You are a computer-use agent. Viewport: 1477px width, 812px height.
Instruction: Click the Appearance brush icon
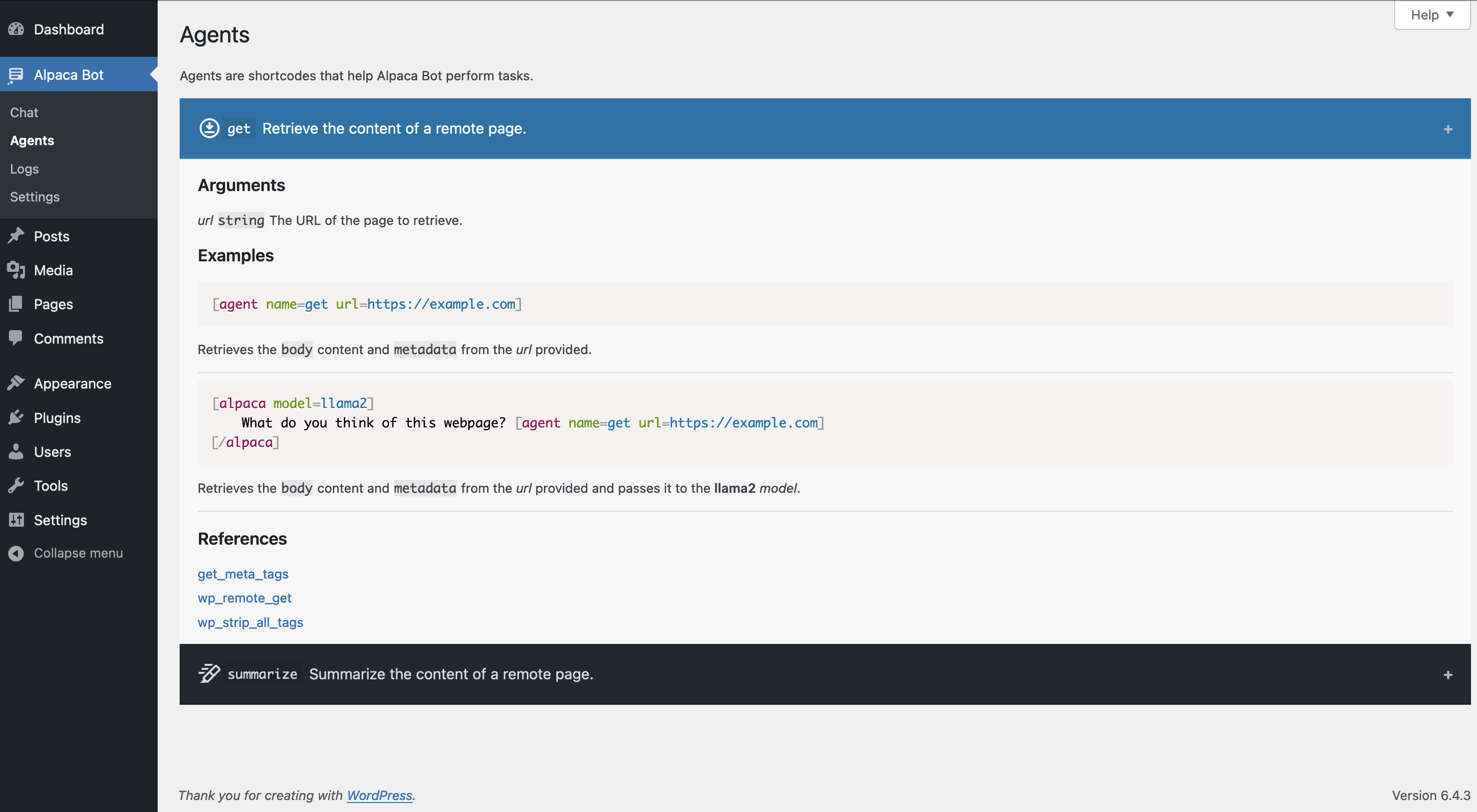pos(16,383)
